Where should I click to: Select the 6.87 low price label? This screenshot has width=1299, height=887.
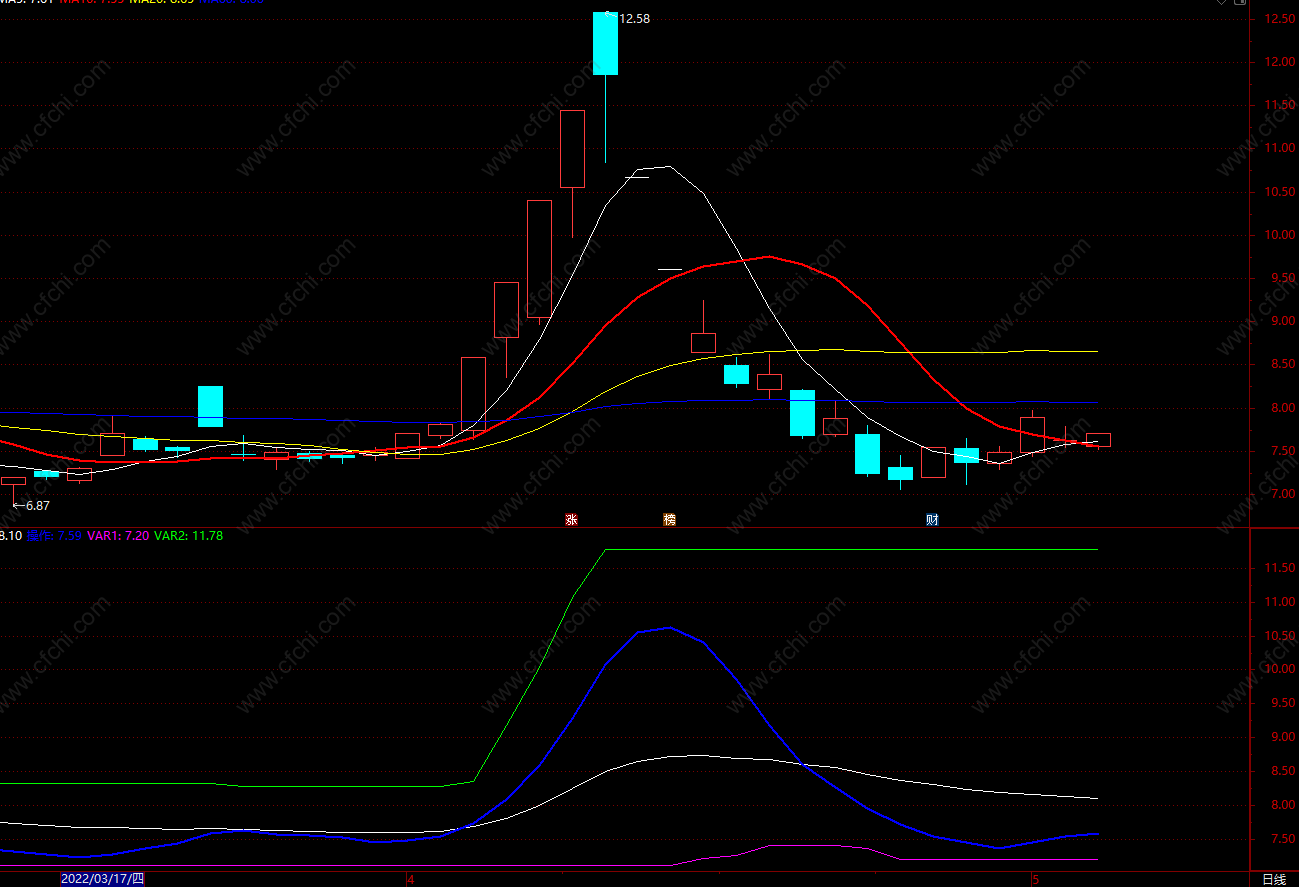[37, 506]
